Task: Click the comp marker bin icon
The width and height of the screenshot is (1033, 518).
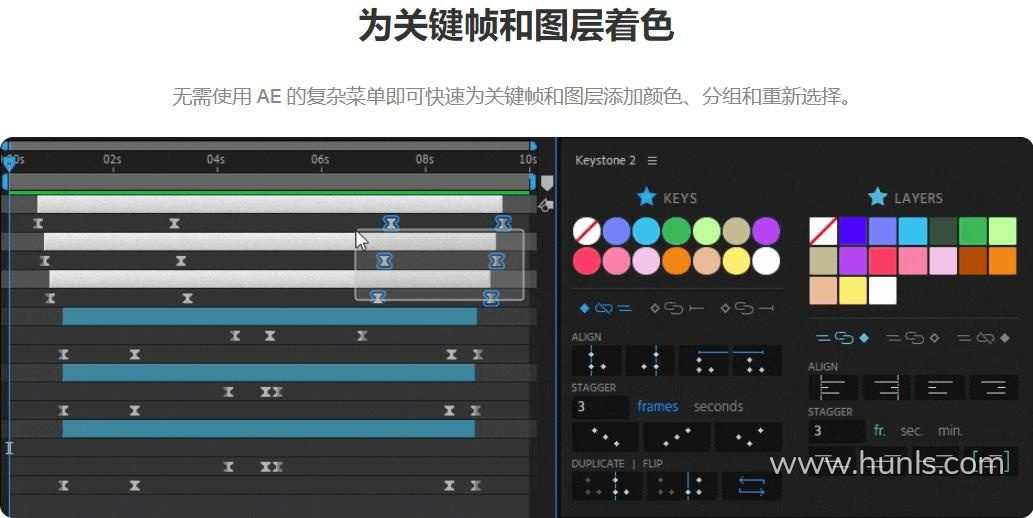Action: [547, 183]
